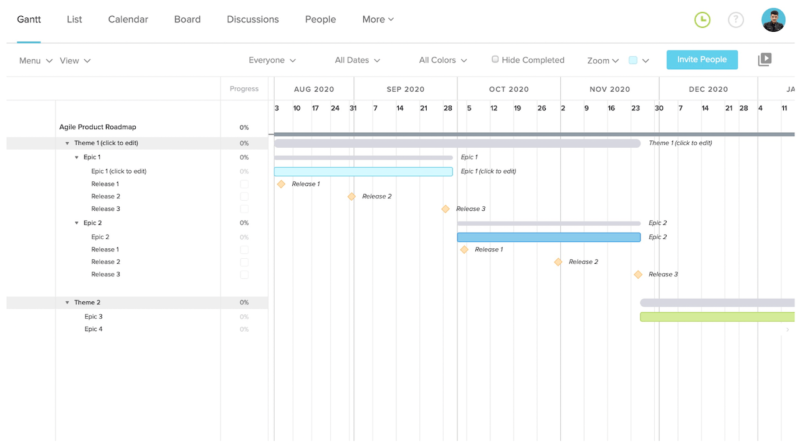The height and width of the screenshot is (444, 810).
Task: Check the progress box for Epic 1's Release 1
Action: (x=244, y=184)
